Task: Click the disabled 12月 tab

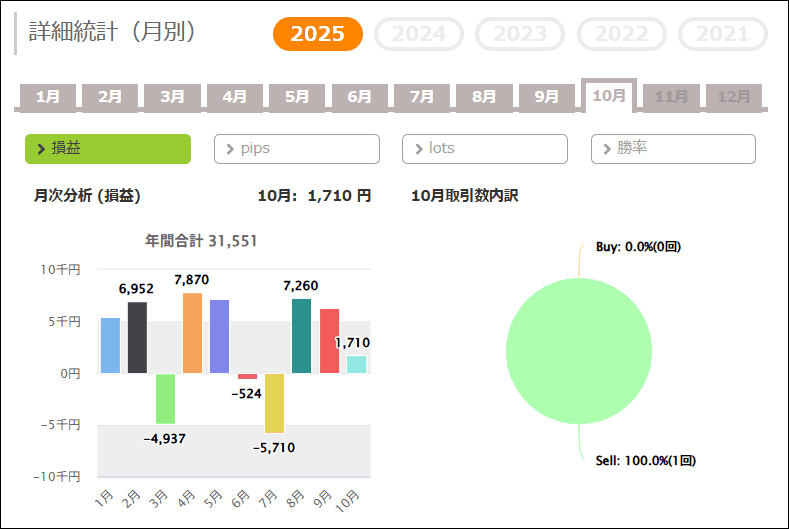Action: tap(734, 97)
